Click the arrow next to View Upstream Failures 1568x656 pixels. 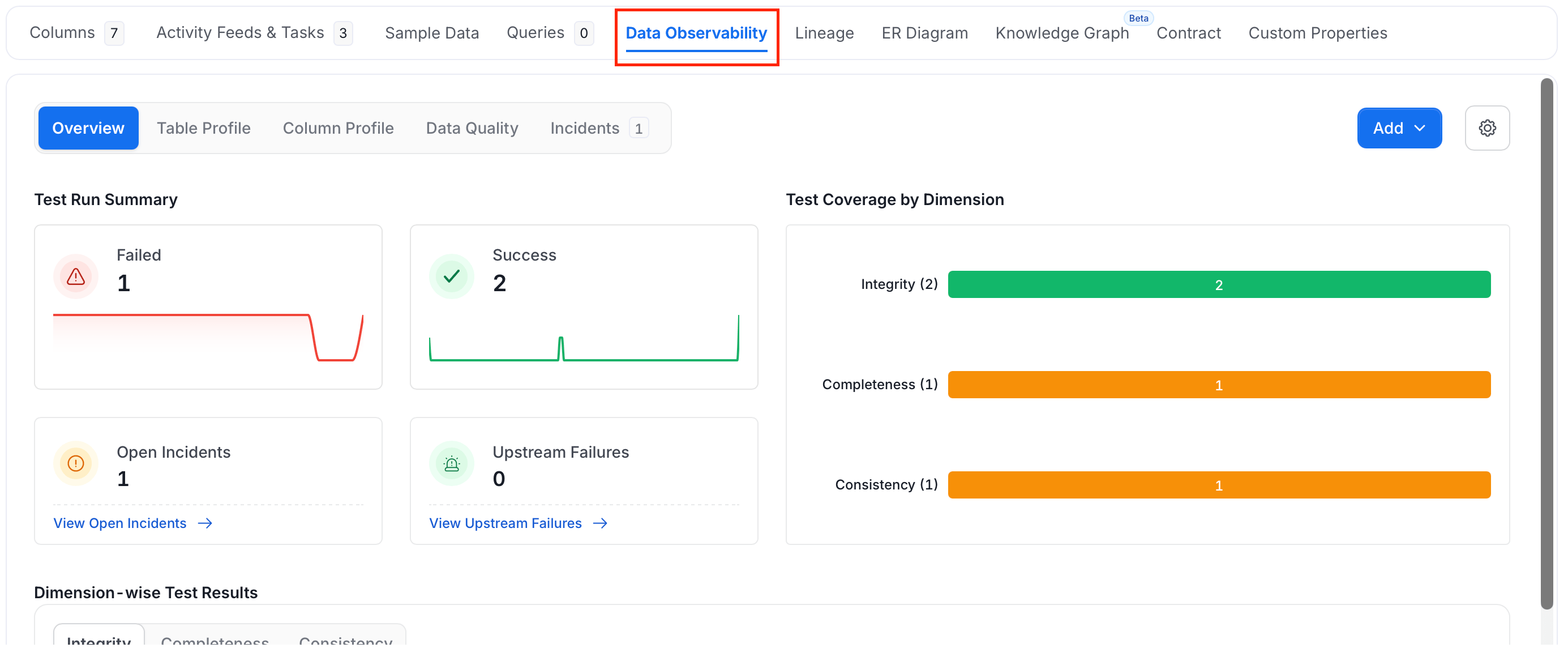tap(600, 523)
